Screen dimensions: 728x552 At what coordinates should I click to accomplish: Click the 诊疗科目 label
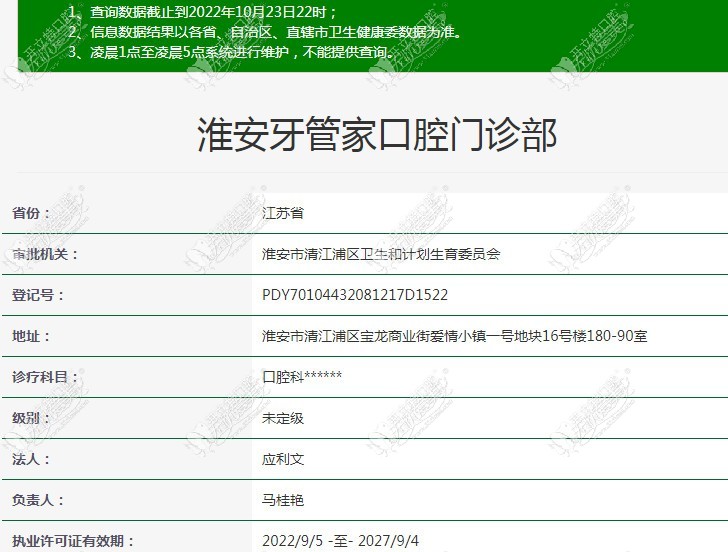pos(45,377)
